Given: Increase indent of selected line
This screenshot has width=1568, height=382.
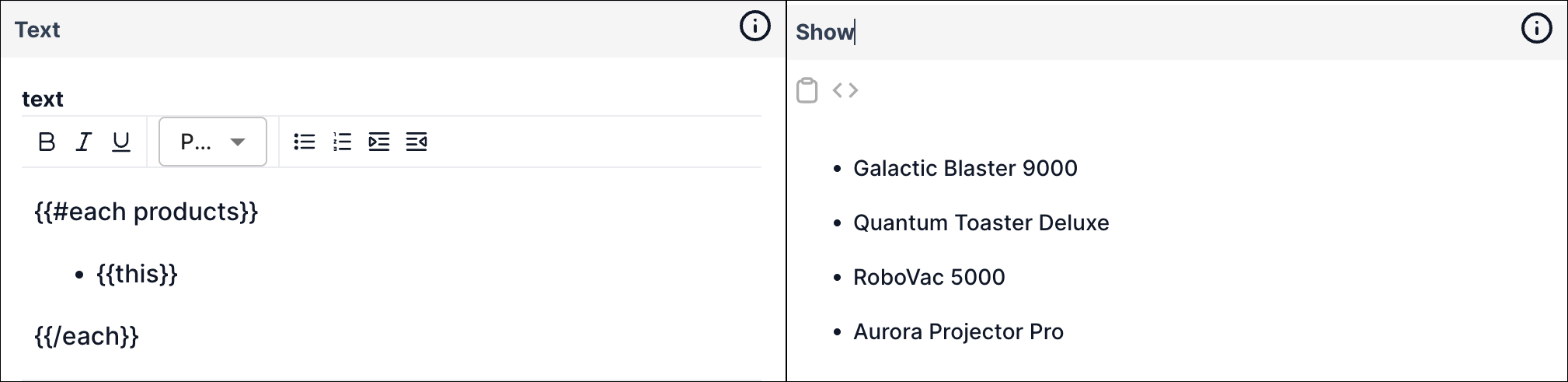Looking at the screenshot, I should pyautogui.click(x=379, y=142).
